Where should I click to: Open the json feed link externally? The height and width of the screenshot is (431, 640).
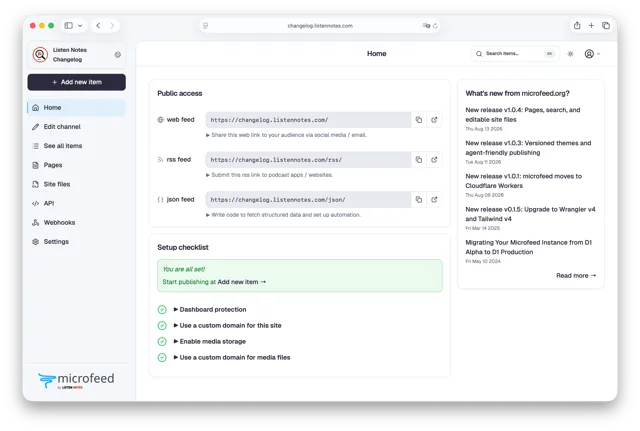pos(434,200)
